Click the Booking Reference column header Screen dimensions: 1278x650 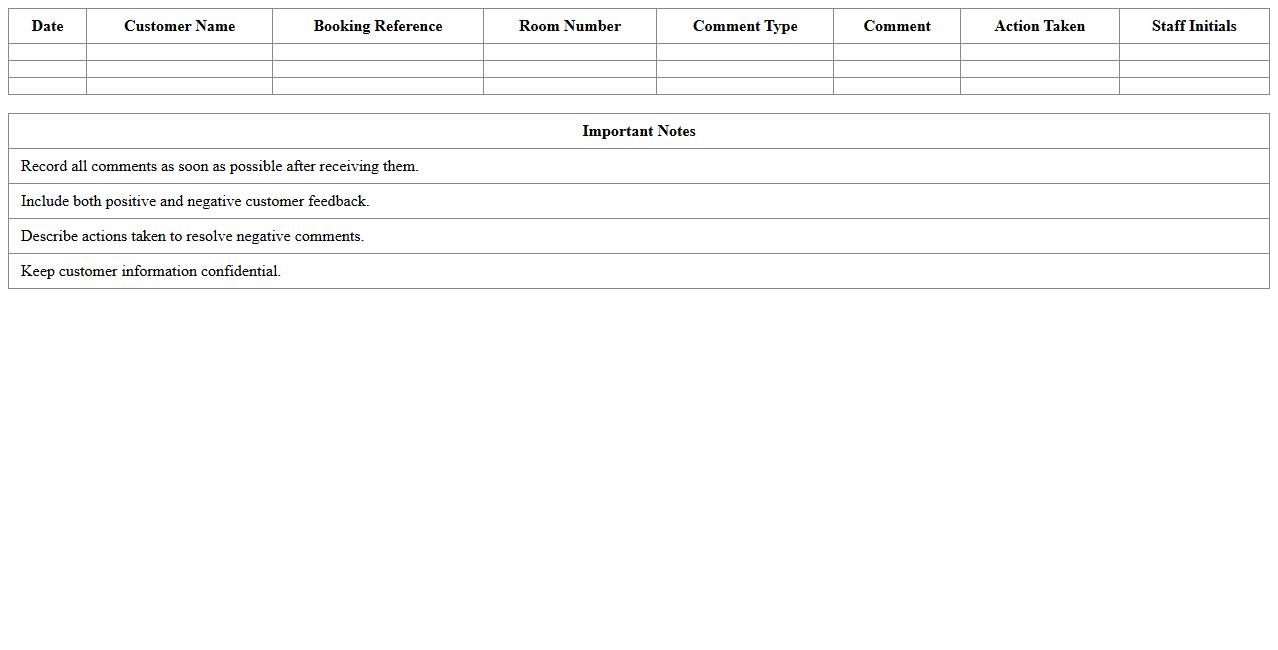tap(377, 26)
